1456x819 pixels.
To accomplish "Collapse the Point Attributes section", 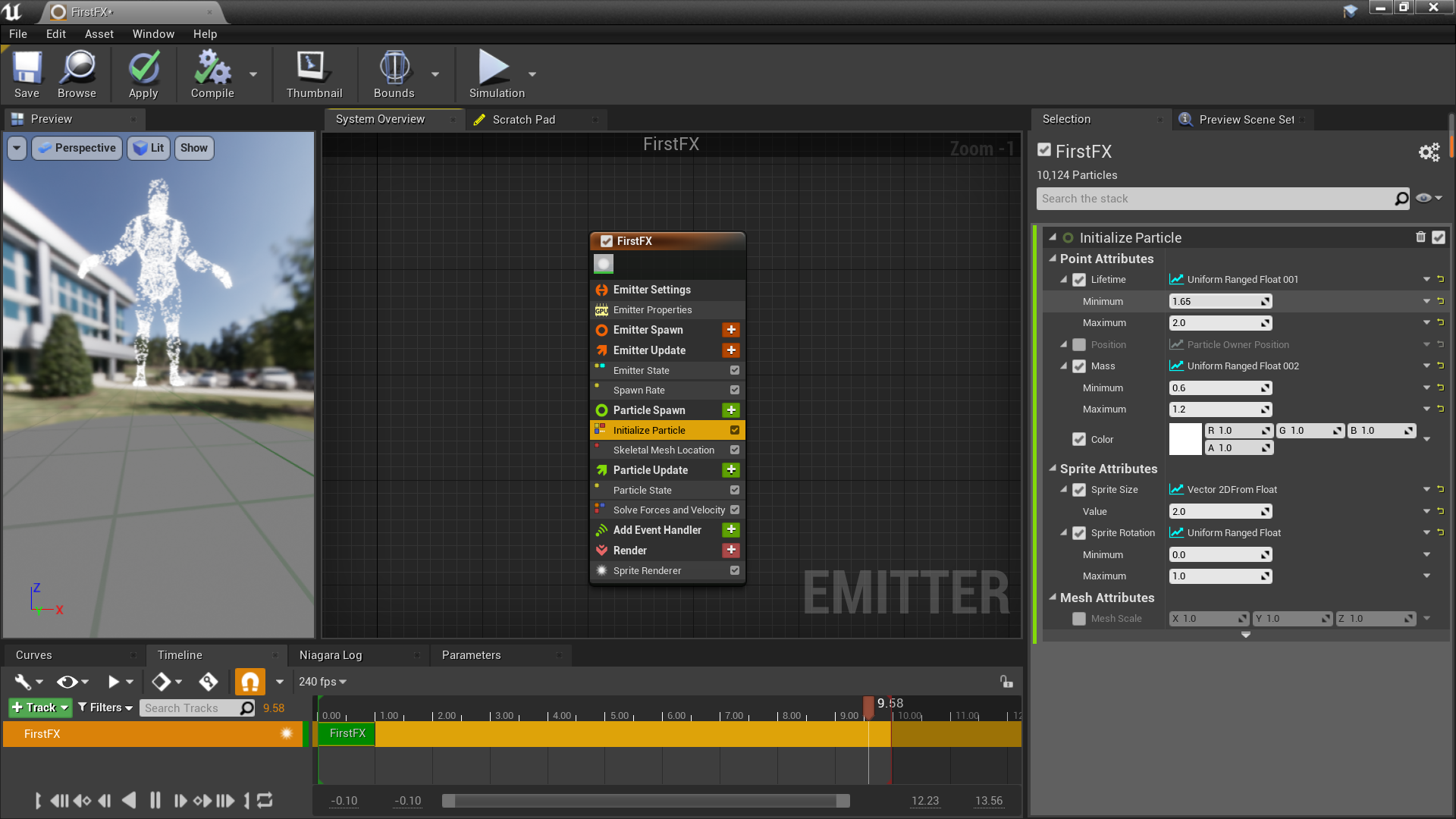I will (x=1053, y=259).
